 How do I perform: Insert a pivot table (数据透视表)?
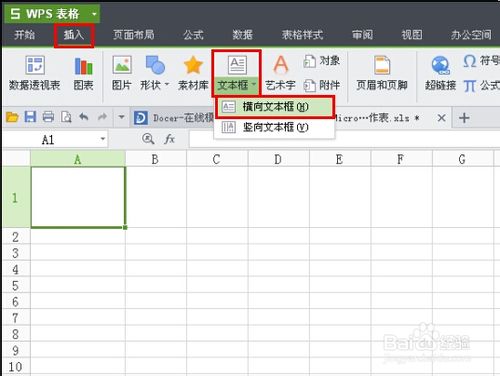(x=35, y=73)
